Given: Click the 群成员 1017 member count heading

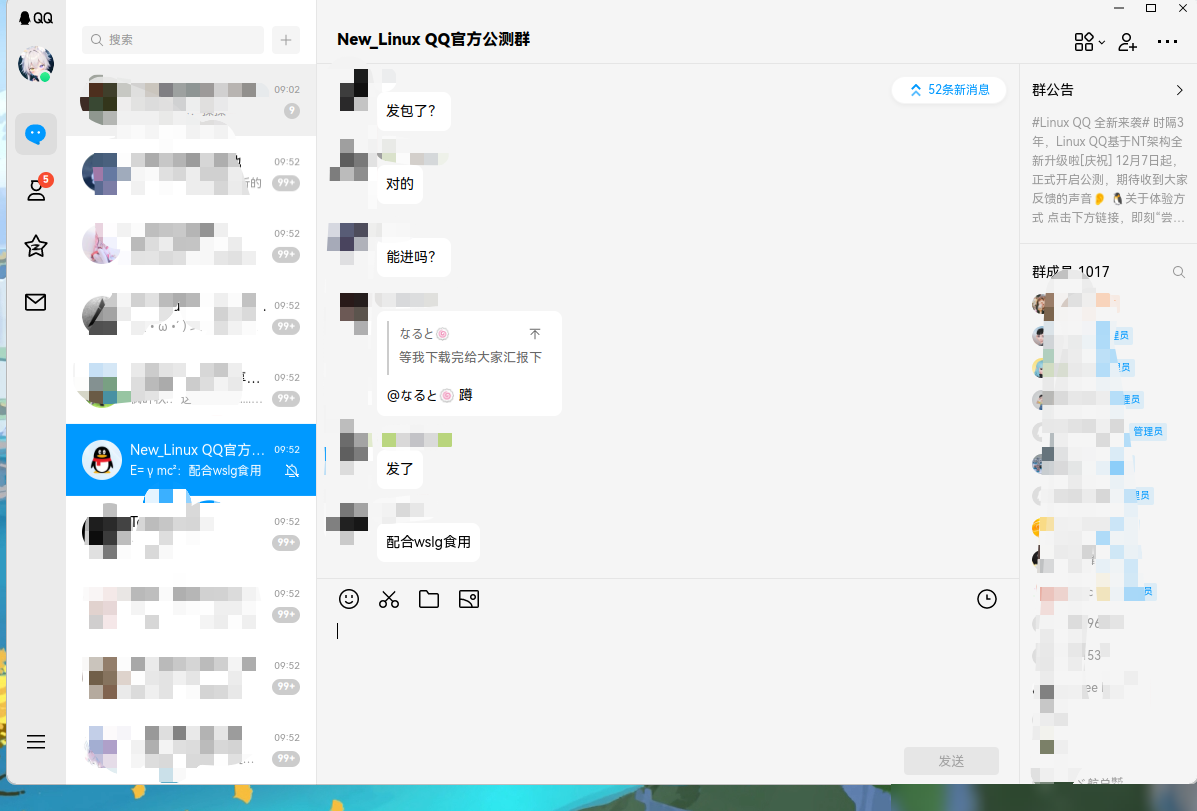Looking at the screenshot, I should 1070,272.
